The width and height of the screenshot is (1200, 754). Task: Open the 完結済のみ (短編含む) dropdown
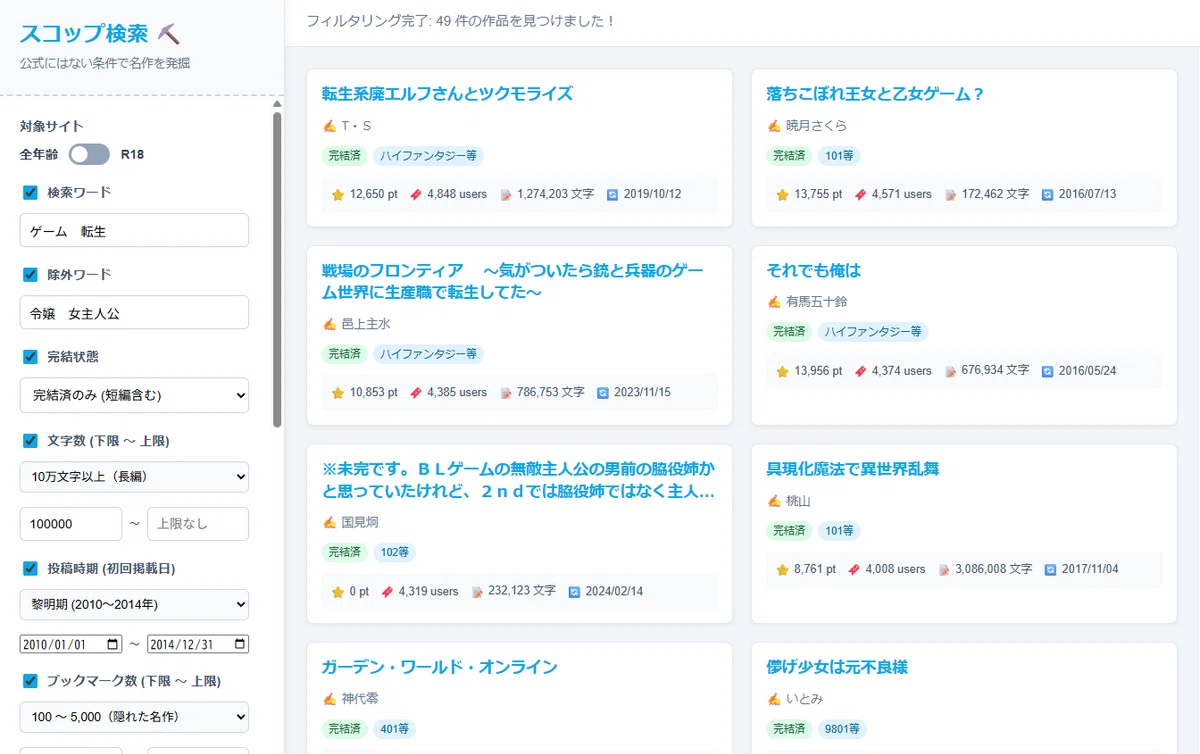pos(134,395)
